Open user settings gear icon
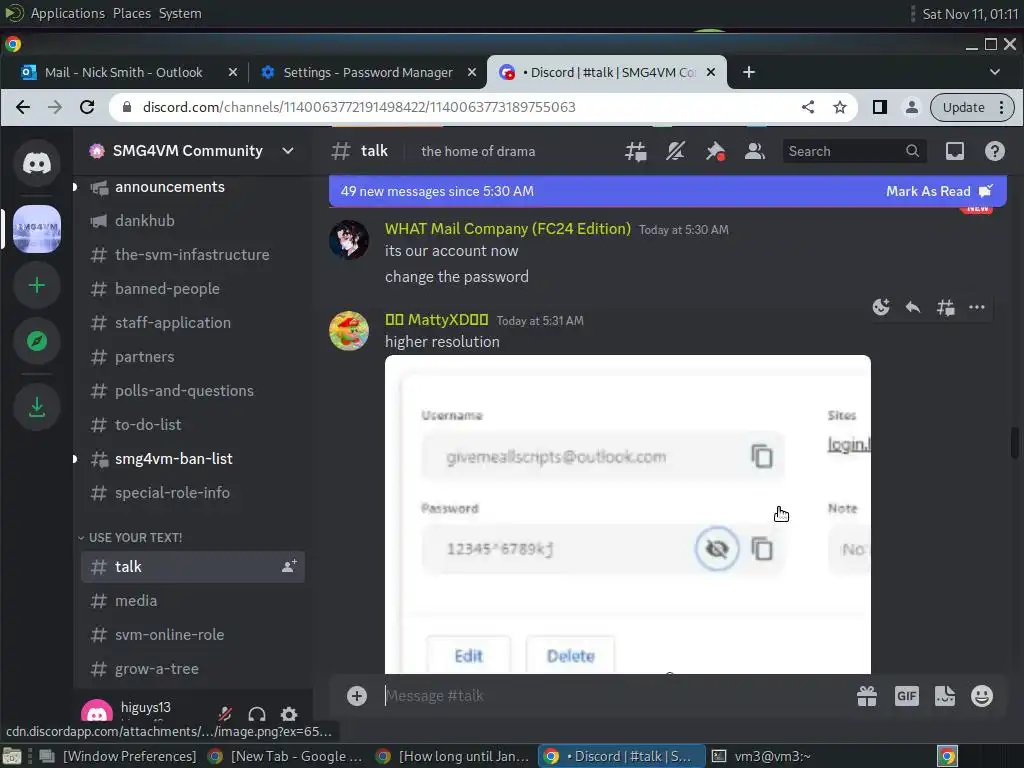1024x768 pixels. pos(289,714)
